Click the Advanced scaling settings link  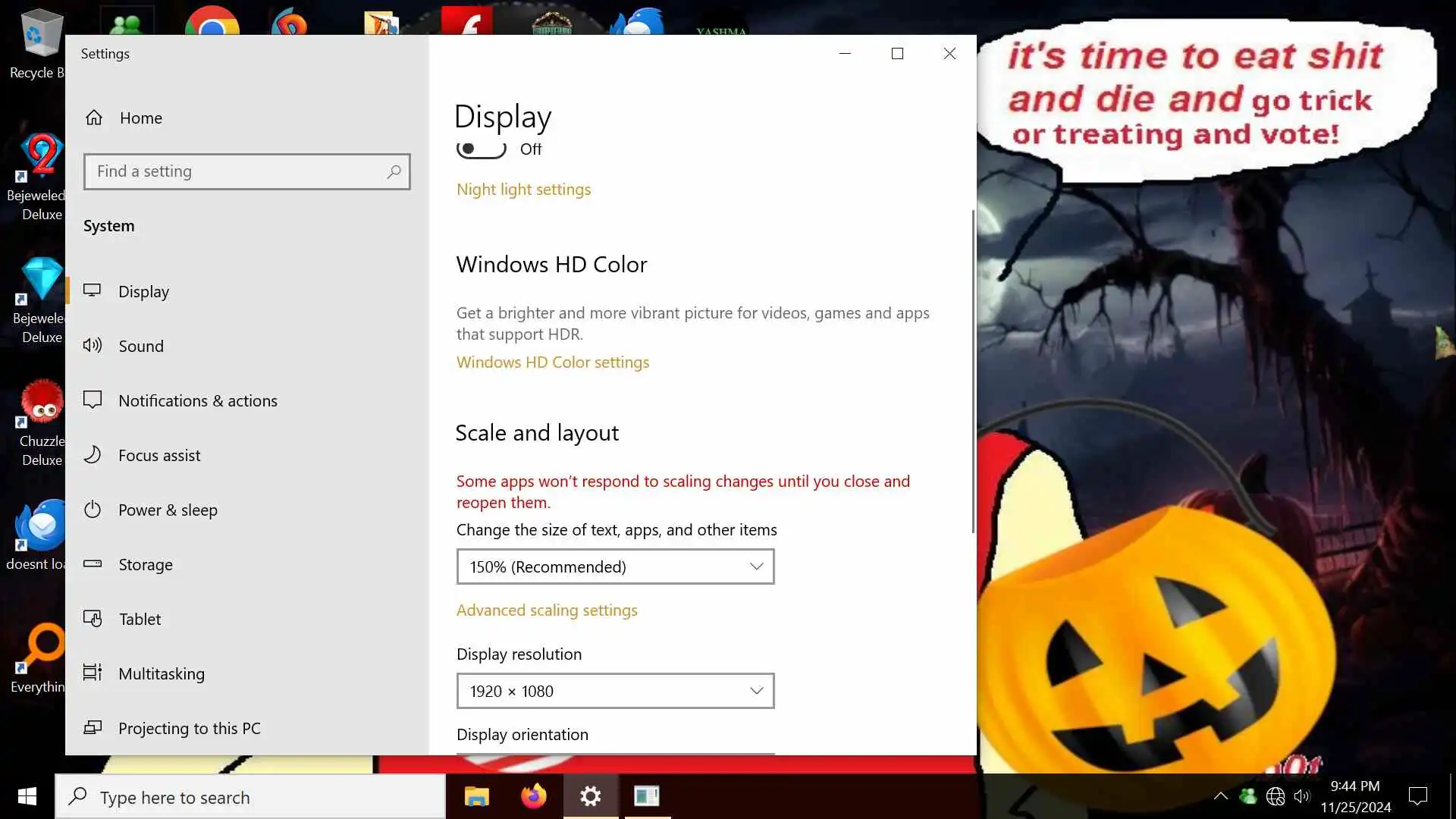[547, 610]
